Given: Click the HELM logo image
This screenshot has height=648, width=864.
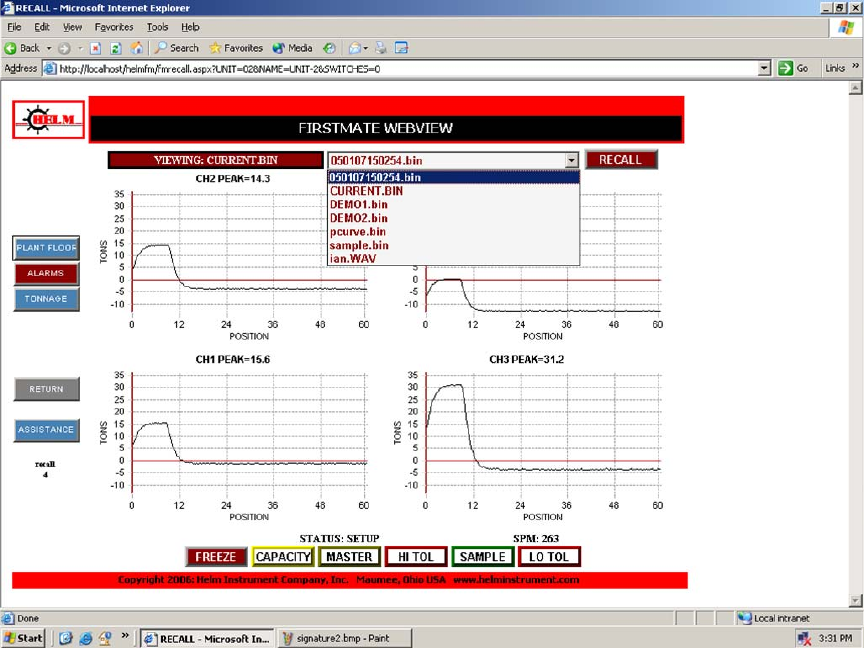Looking at the screenshot, I should [48, 120].
